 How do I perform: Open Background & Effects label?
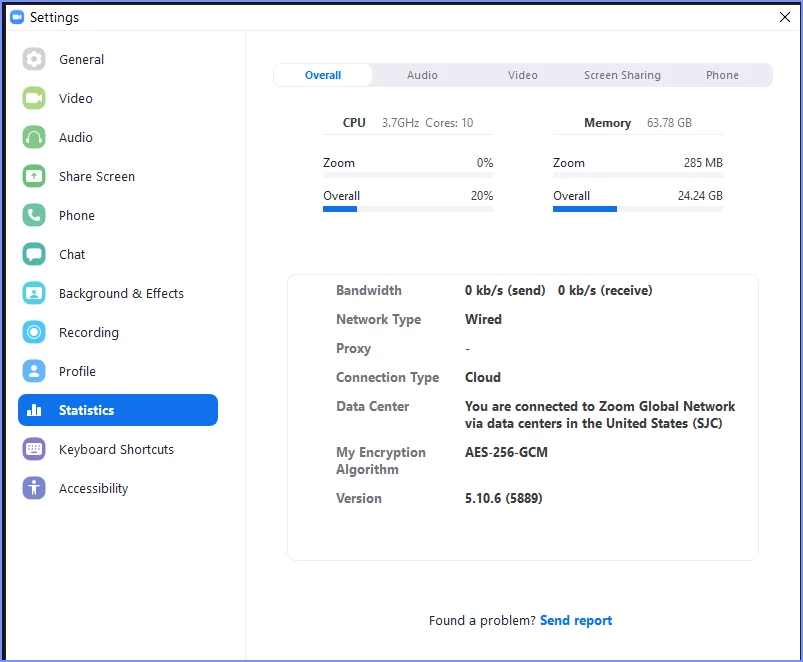121,293
